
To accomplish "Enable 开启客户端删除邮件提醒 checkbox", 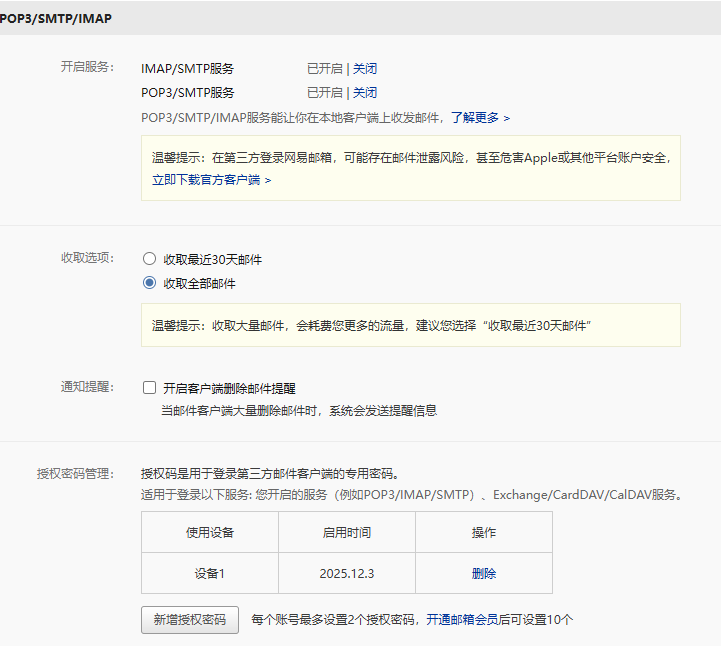I will [150, 388].
